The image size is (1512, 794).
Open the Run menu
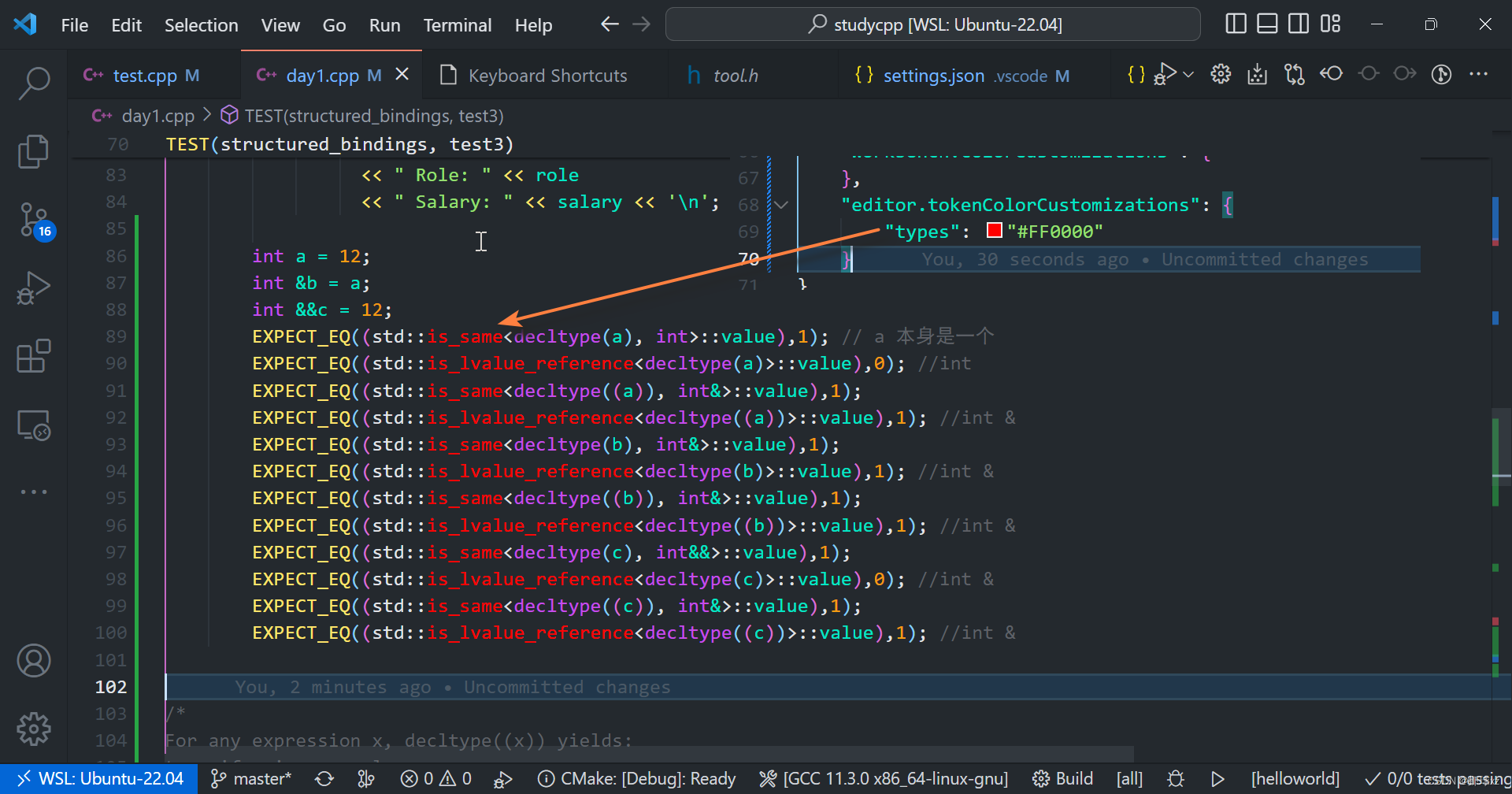point(384,25)
